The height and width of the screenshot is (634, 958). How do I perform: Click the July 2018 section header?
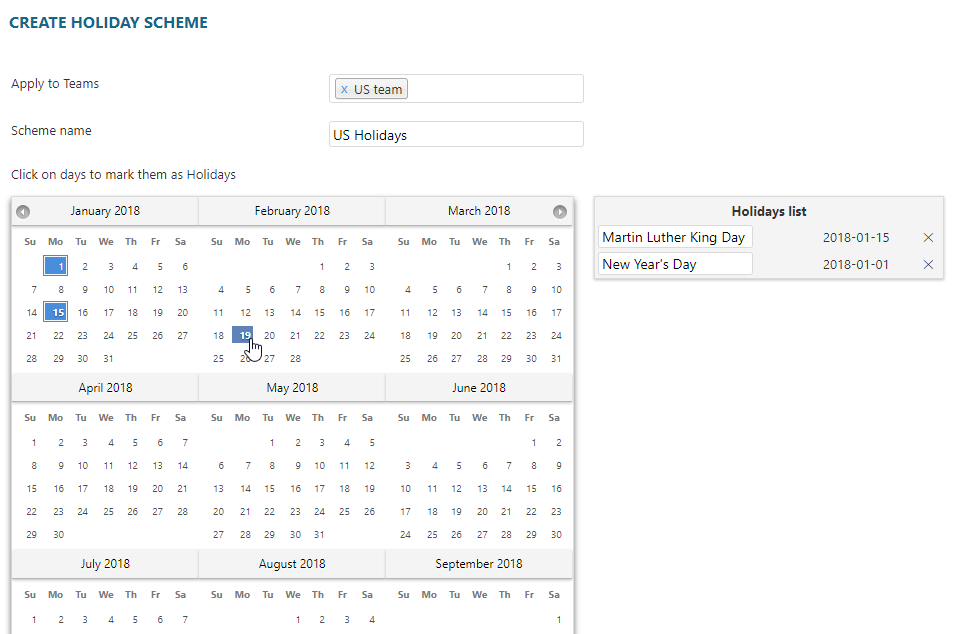tap(105, 563)
